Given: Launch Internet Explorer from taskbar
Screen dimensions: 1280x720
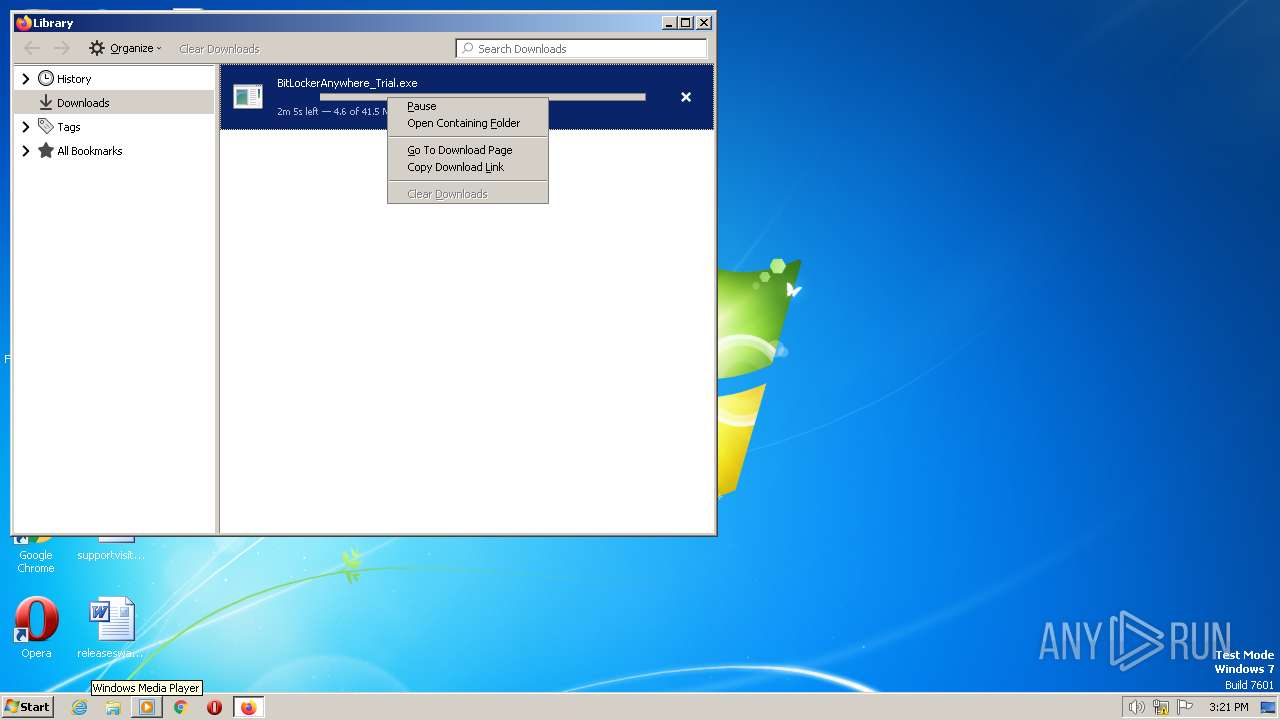Looking at the screenshot, I should pos(80,707).
